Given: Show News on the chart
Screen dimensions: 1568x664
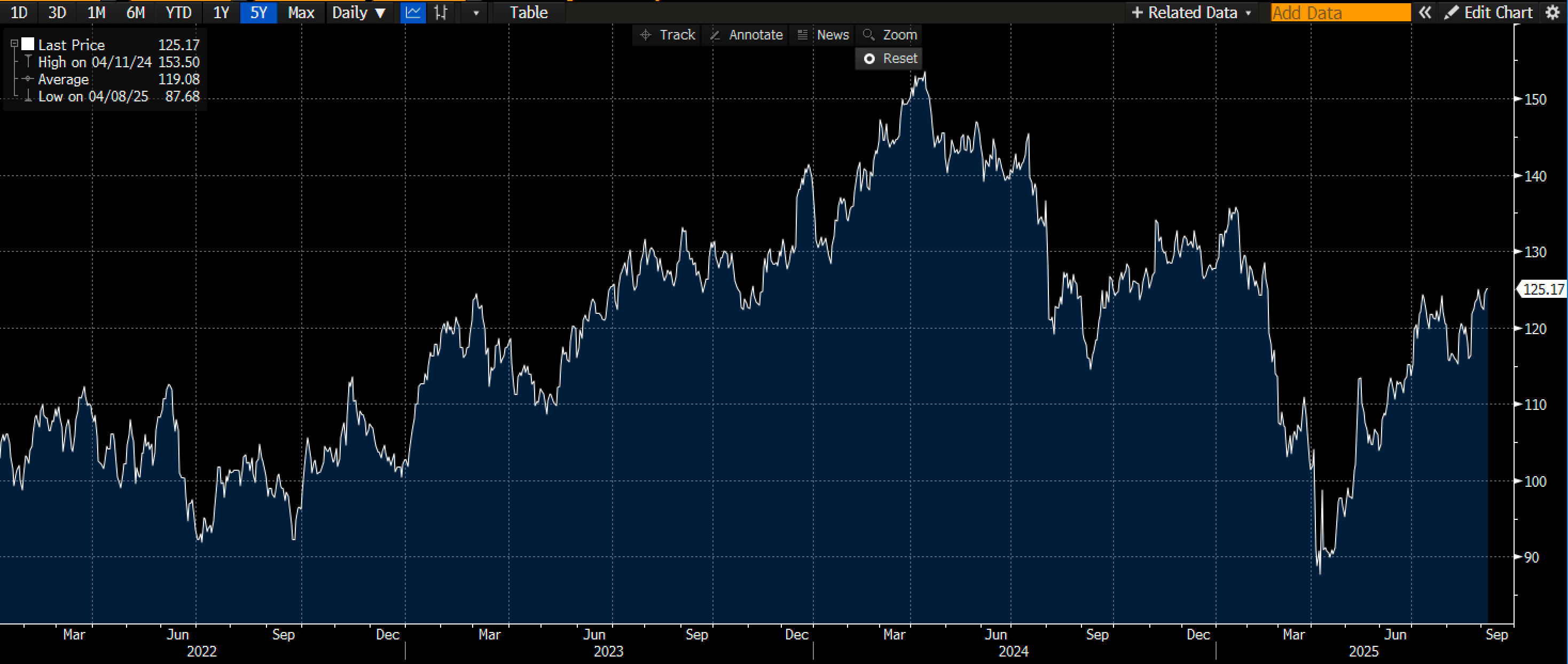Looking at the screenshot, I should click(823, 35).
